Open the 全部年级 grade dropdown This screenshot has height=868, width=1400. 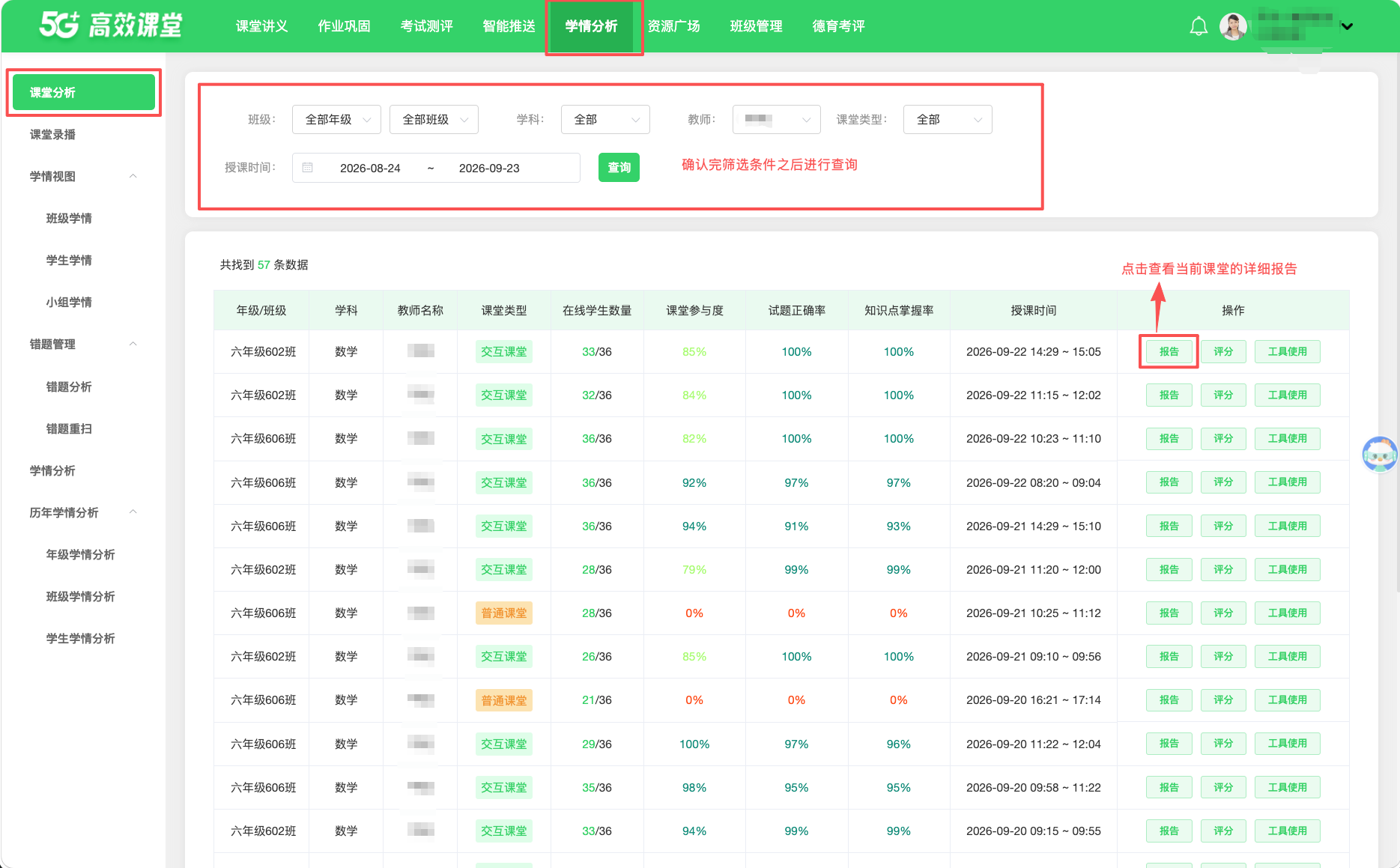(336, 119)
